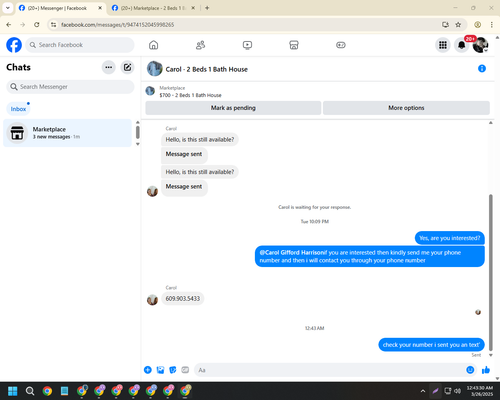Open Chrome three-dot menu
This screenshot has height=400, width=500.
pyautogui.click(x=492, y=25)
